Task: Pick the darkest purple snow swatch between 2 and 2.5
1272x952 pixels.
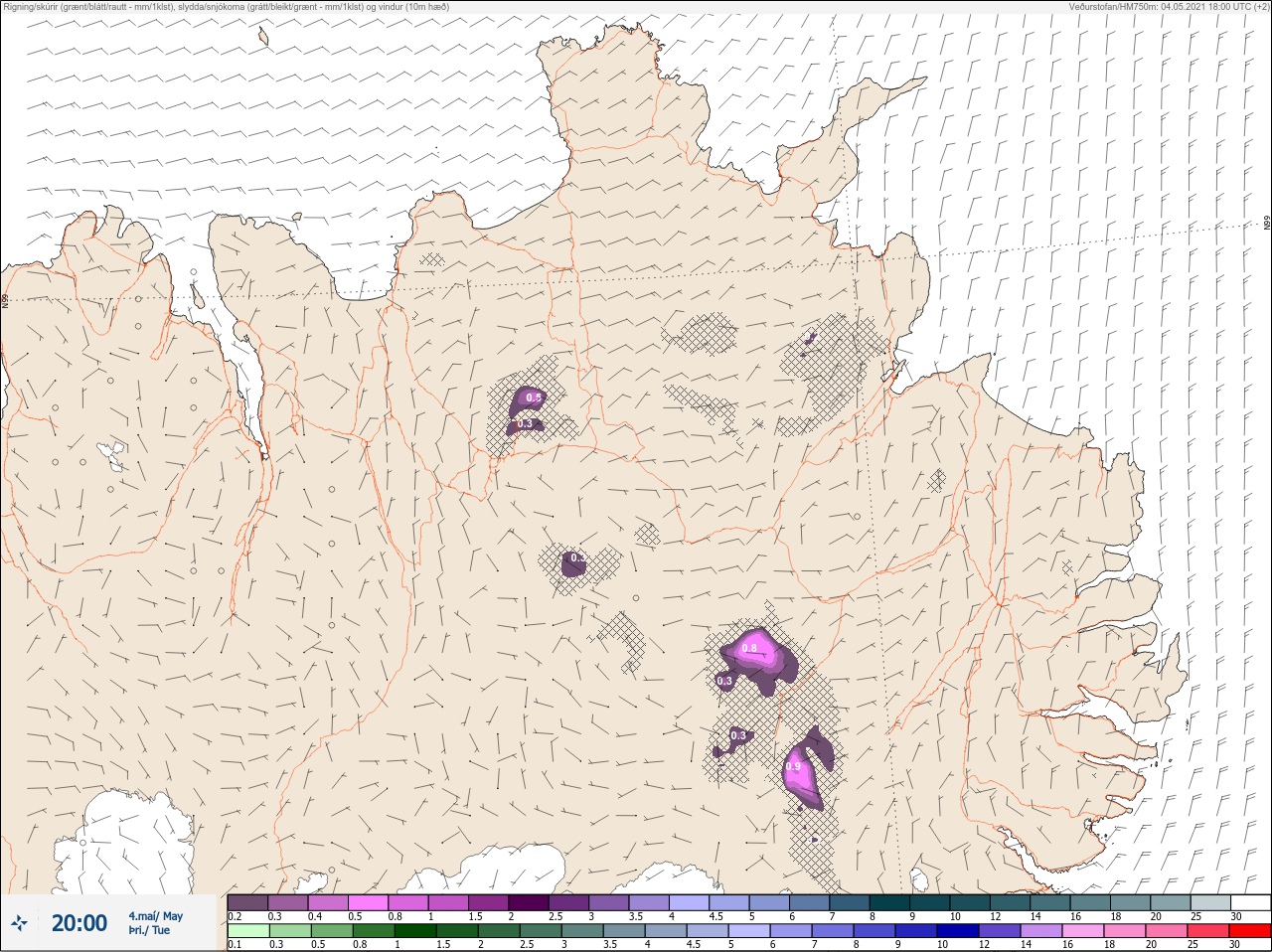Action: (x=529, y=902)
